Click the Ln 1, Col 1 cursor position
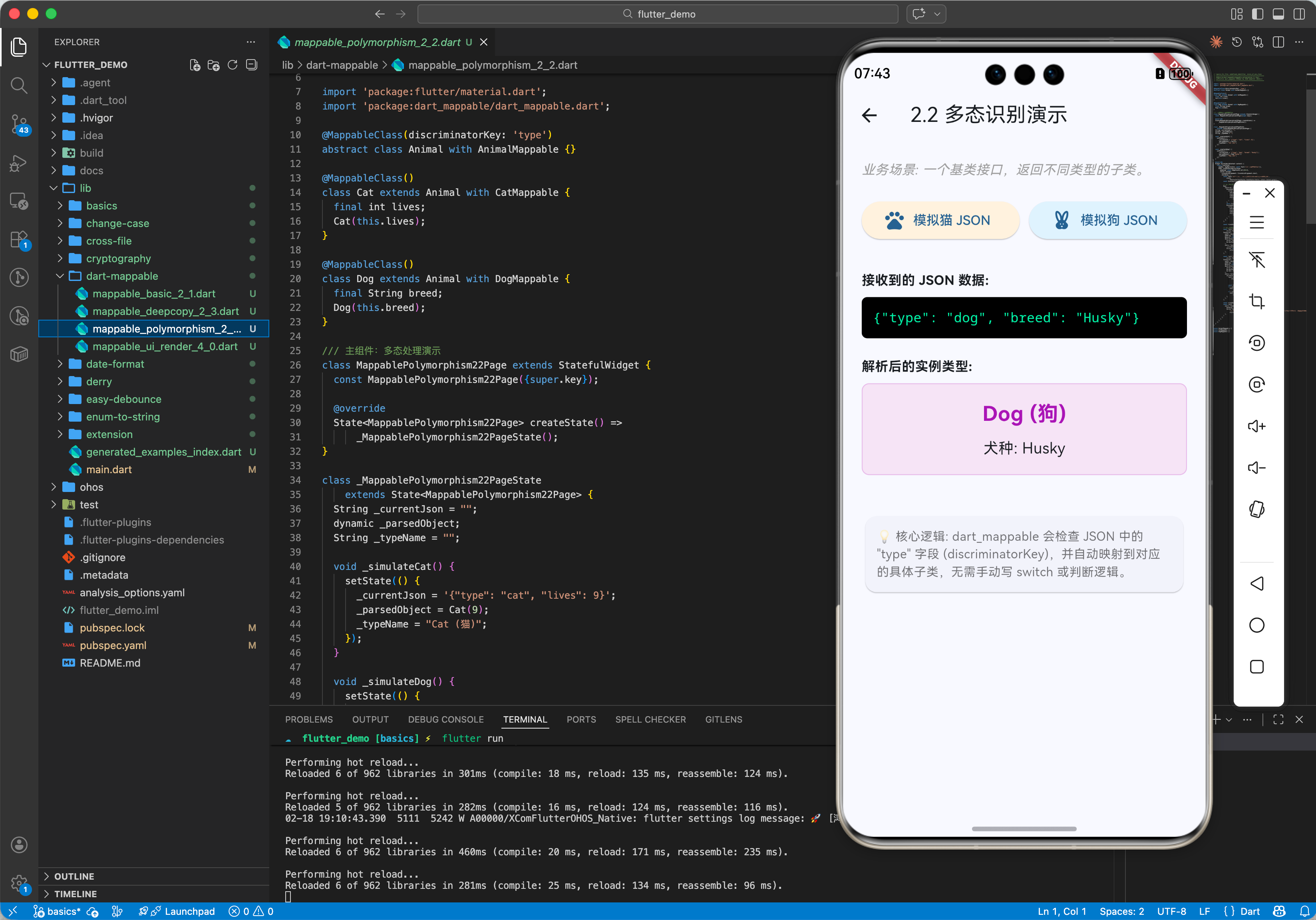The height and width of the screenshot is (920, 1316). click(1062, 911)
